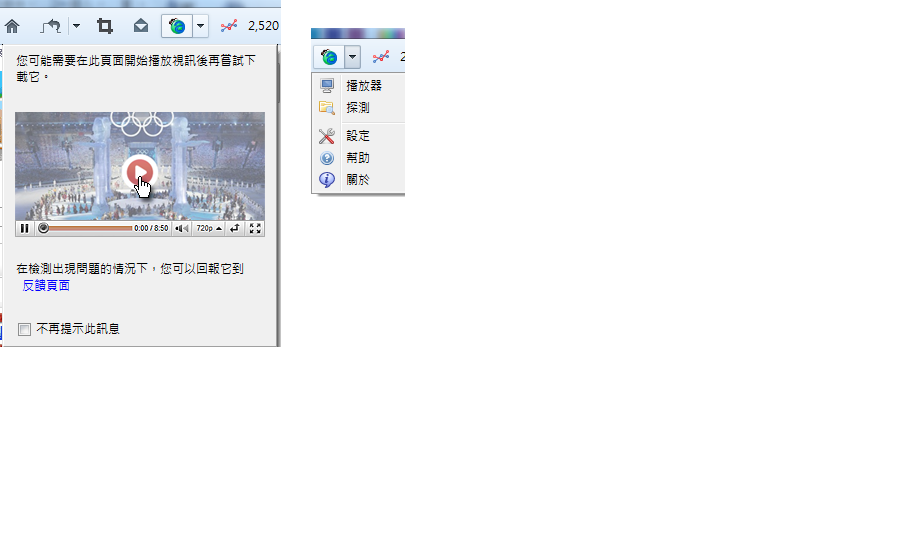Open the dropdown arrow beside back arrow
The image size is (922, 540).
pyautogui.click(x=76, y=26)
